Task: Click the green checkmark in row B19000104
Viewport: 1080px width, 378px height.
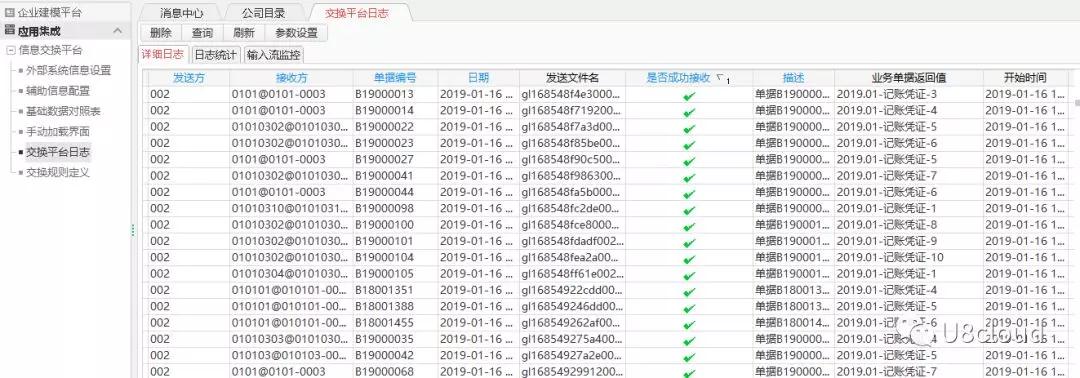Action: tap(689, 259)
